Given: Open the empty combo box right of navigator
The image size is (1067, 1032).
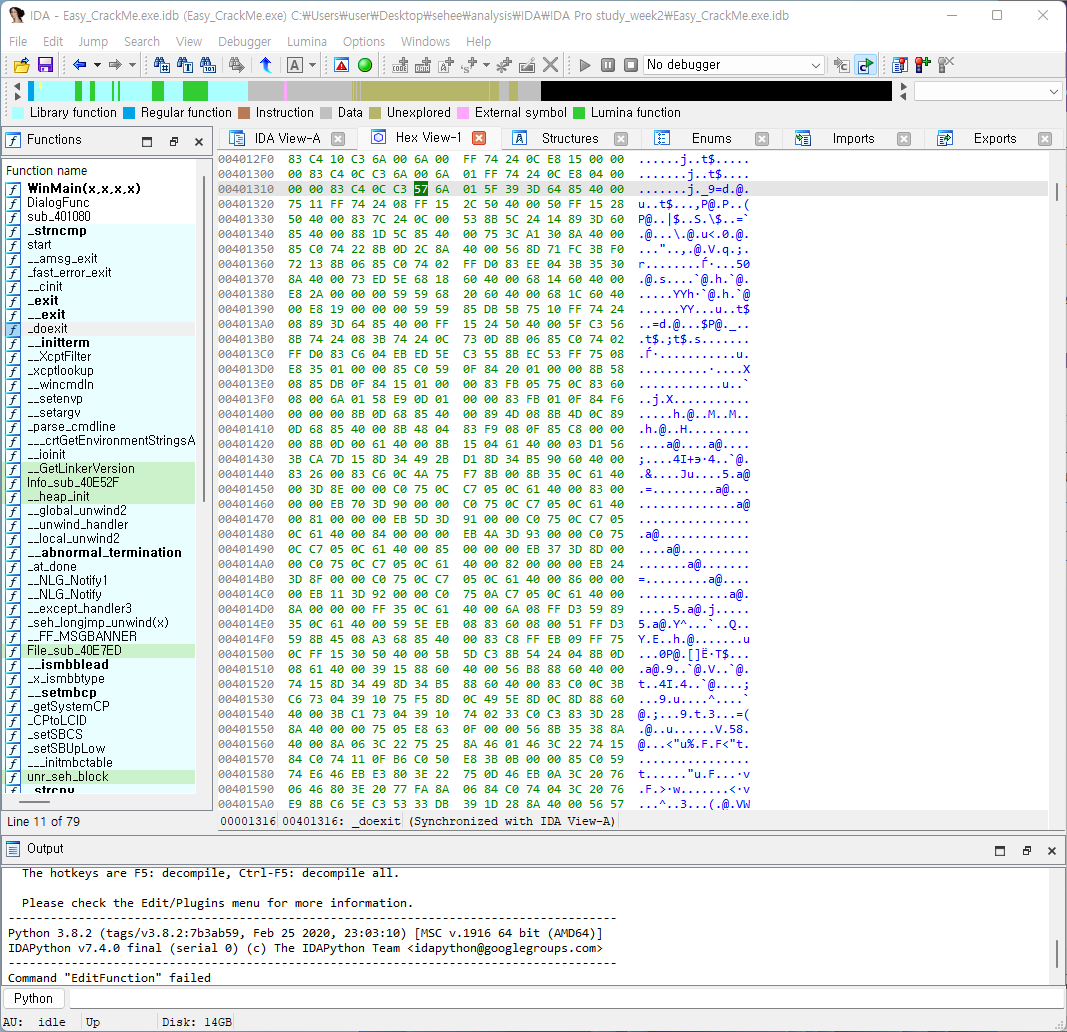Looking at the screenshot, I should coord(987,91).
